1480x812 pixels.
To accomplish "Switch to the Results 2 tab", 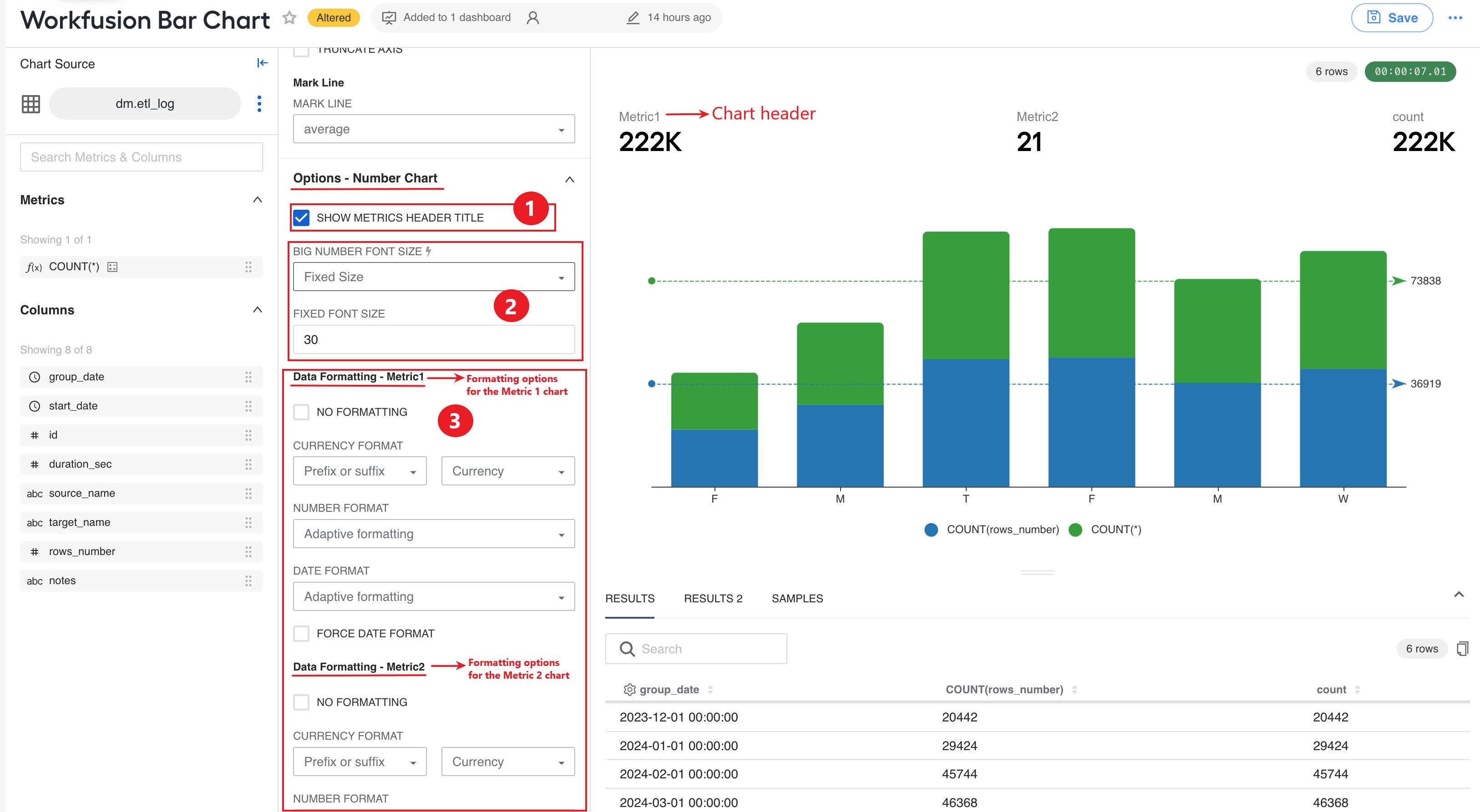I will (713, 598).
